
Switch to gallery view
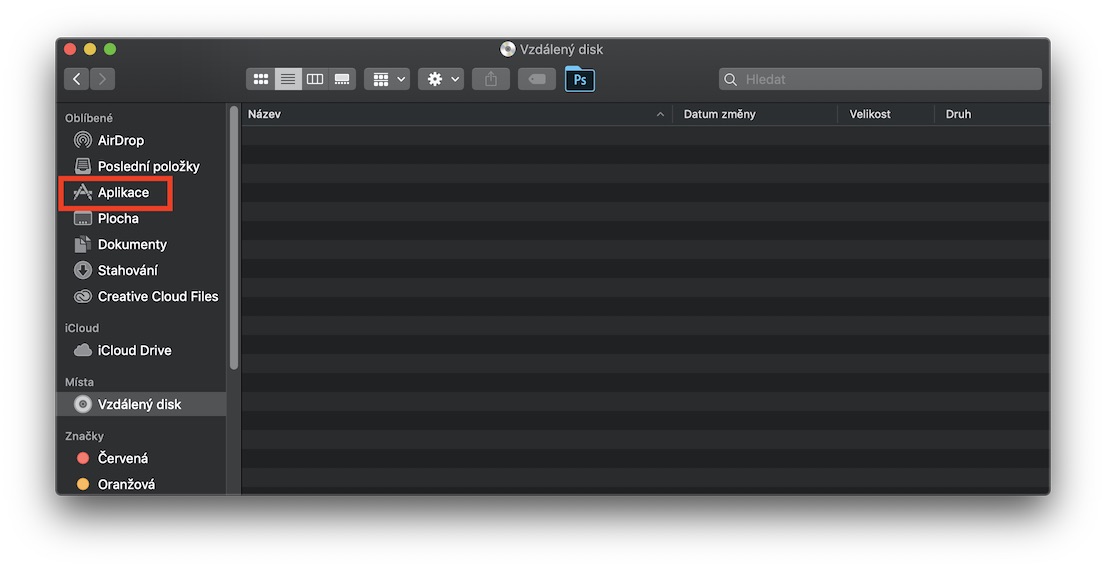pyautogui.click(x=342, y=79)
